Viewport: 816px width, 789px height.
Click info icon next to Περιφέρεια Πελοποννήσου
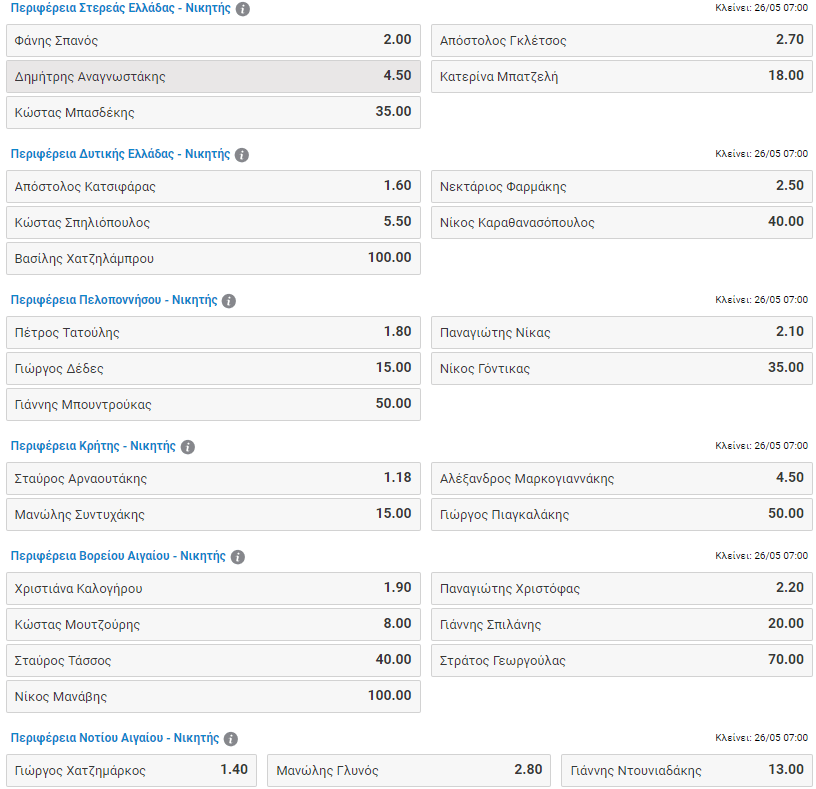click(229, 301)
